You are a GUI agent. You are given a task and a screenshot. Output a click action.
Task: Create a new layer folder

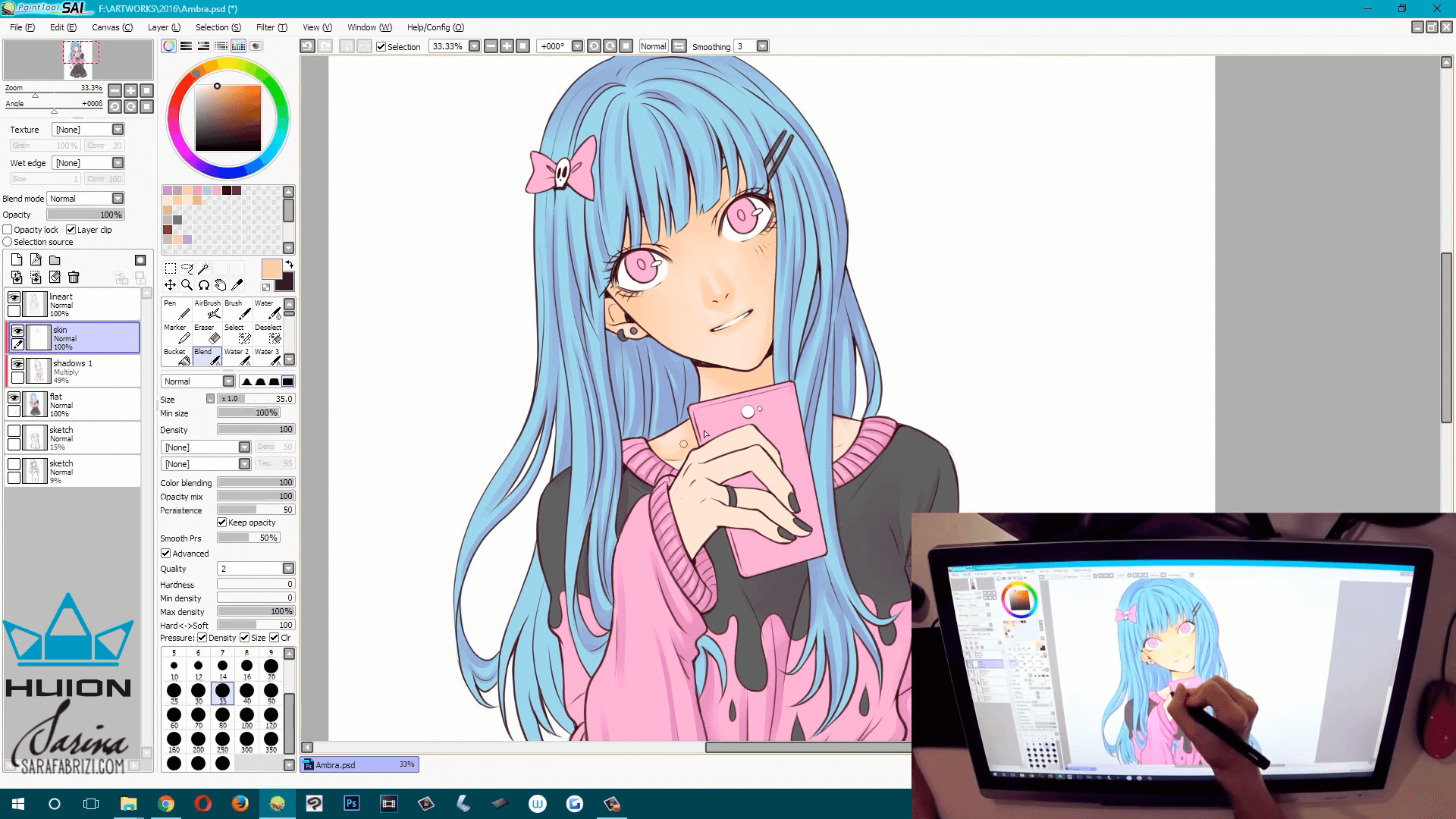[x=55, y=260]
